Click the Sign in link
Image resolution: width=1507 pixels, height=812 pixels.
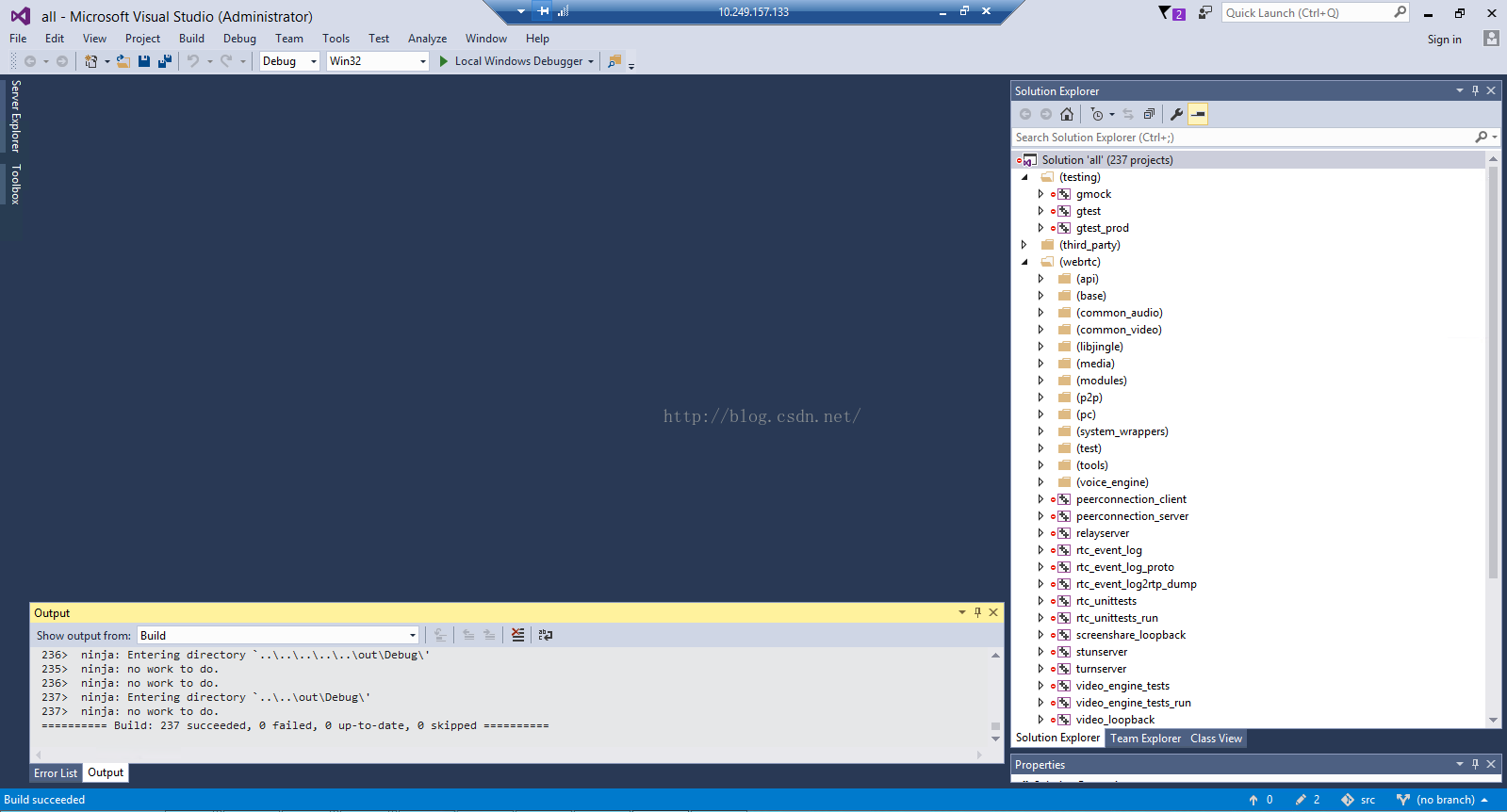pos(1444,40)
